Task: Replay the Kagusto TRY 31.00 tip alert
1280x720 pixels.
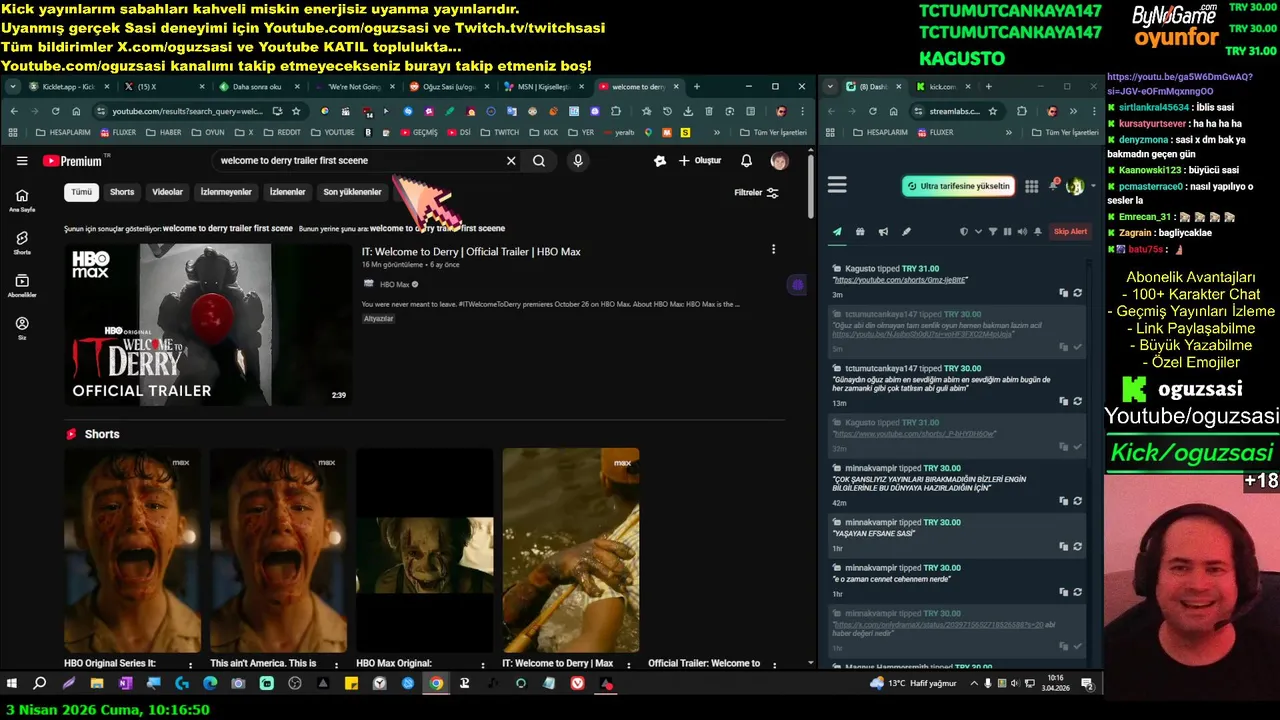Action: point(1077,293)
